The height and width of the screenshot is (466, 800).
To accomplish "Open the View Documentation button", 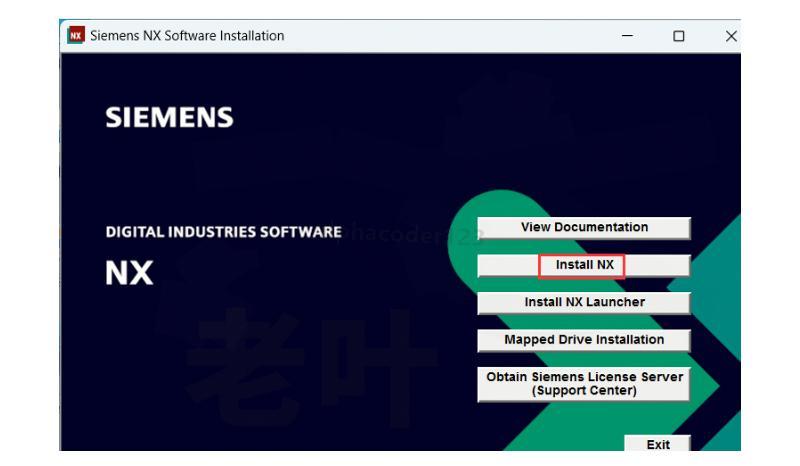I will tap(584, 228).
